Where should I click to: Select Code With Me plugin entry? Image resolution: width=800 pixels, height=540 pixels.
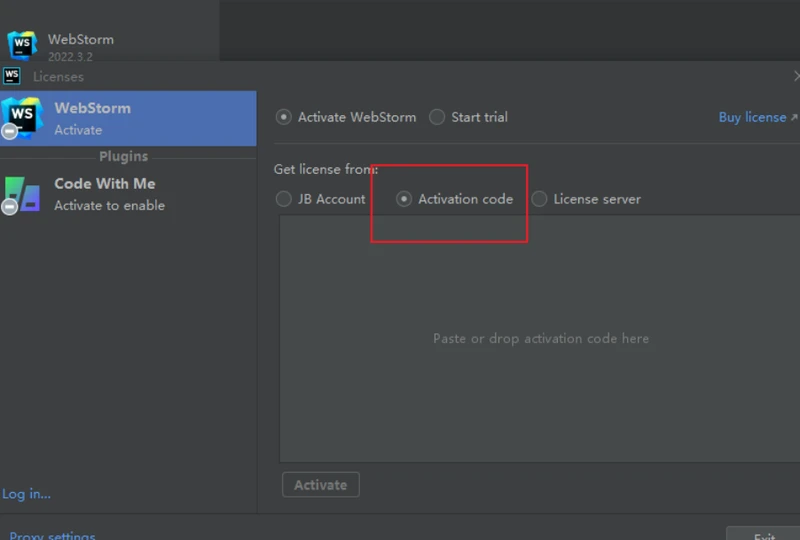128,194
